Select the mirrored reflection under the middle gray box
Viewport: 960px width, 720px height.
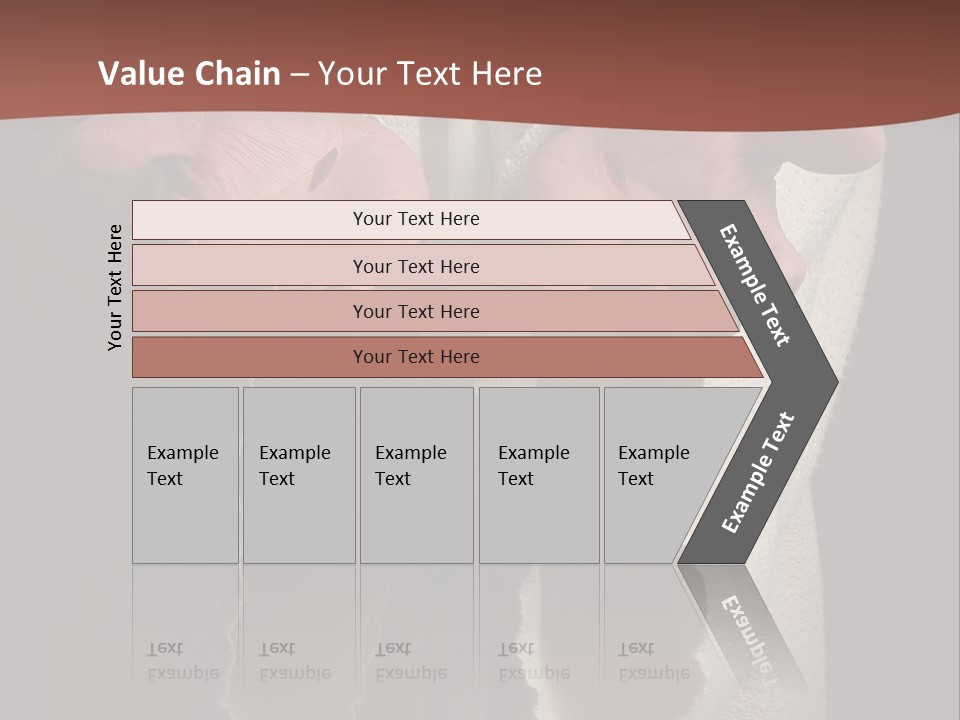tap(416, 640)
